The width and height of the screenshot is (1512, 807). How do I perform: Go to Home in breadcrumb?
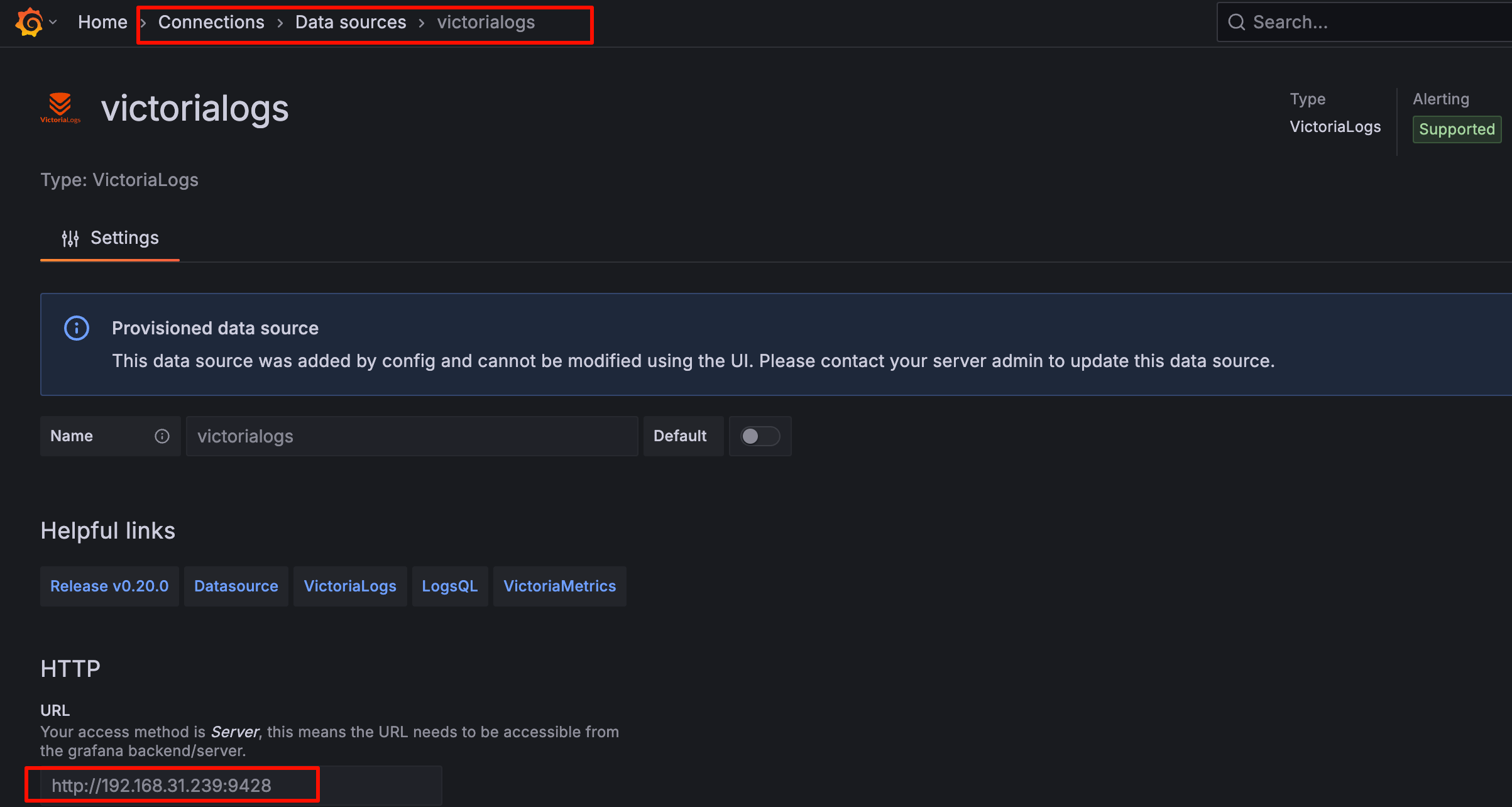(102, 22)
